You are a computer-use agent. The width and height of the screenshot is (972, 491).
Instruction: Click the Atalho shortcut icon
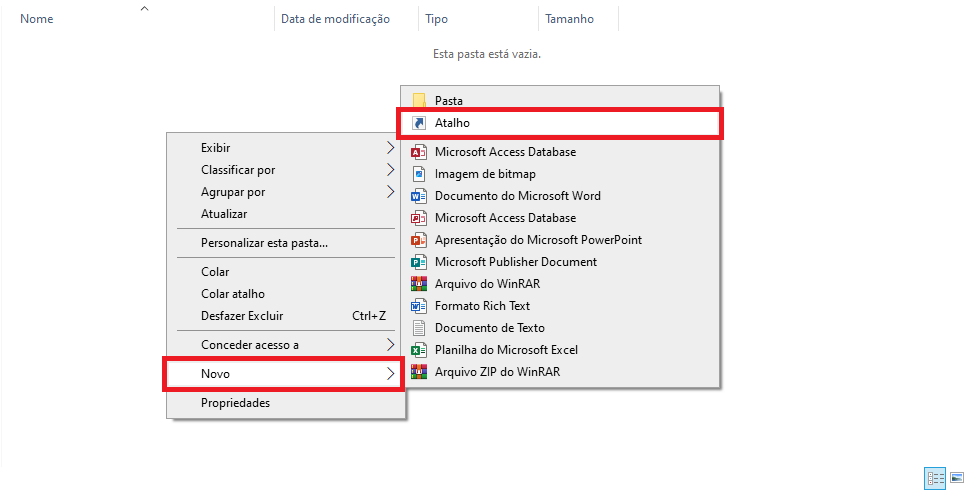[419, 123]
